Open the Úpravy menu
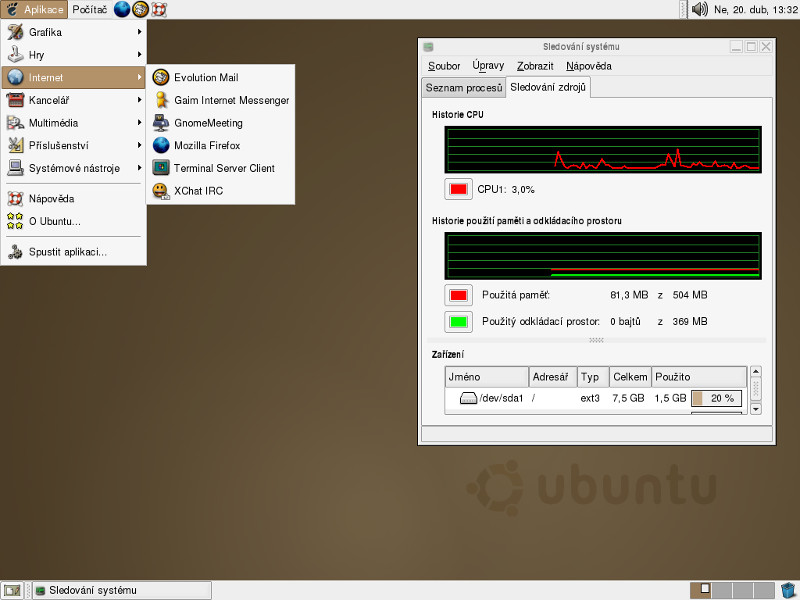Image resolution: width=800 pixels, height=600 pixels. (488, 66)
